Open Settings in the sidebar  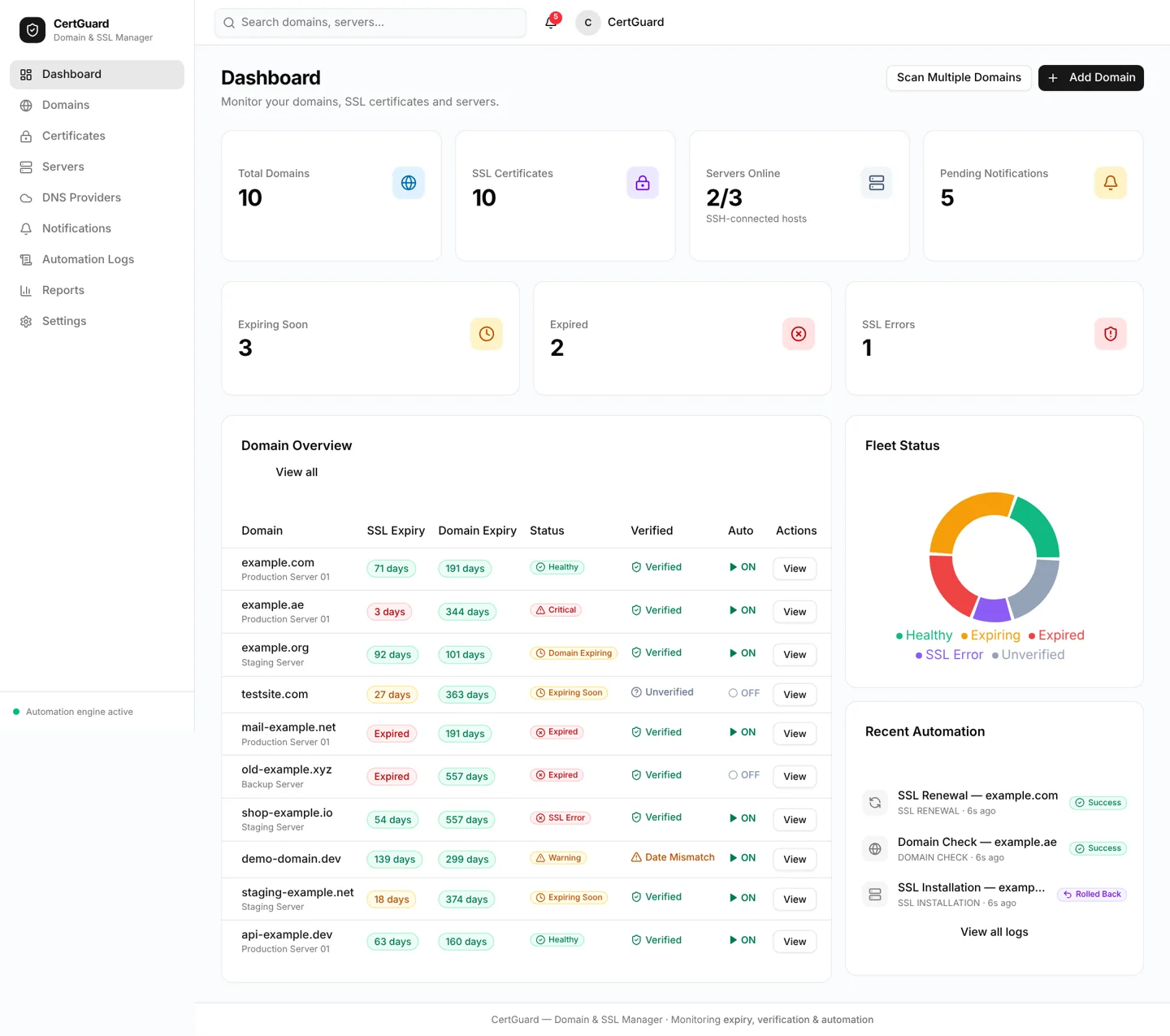pos(97,321)
